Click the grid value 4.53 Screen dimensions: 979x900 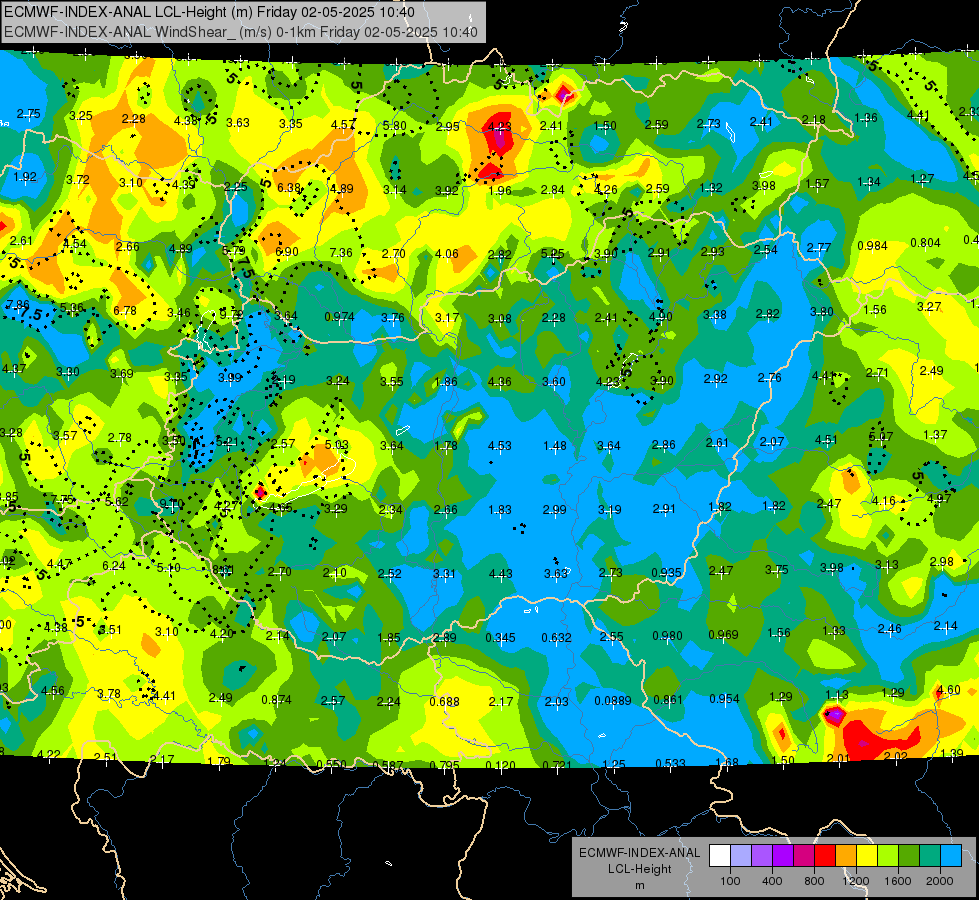[x=499, y=445]
